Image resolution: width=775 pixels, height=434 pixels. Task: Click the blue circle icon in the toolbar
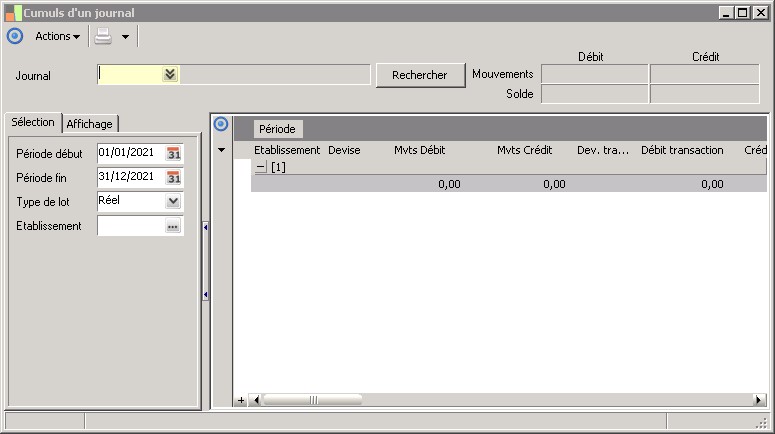tap(14, 36)
